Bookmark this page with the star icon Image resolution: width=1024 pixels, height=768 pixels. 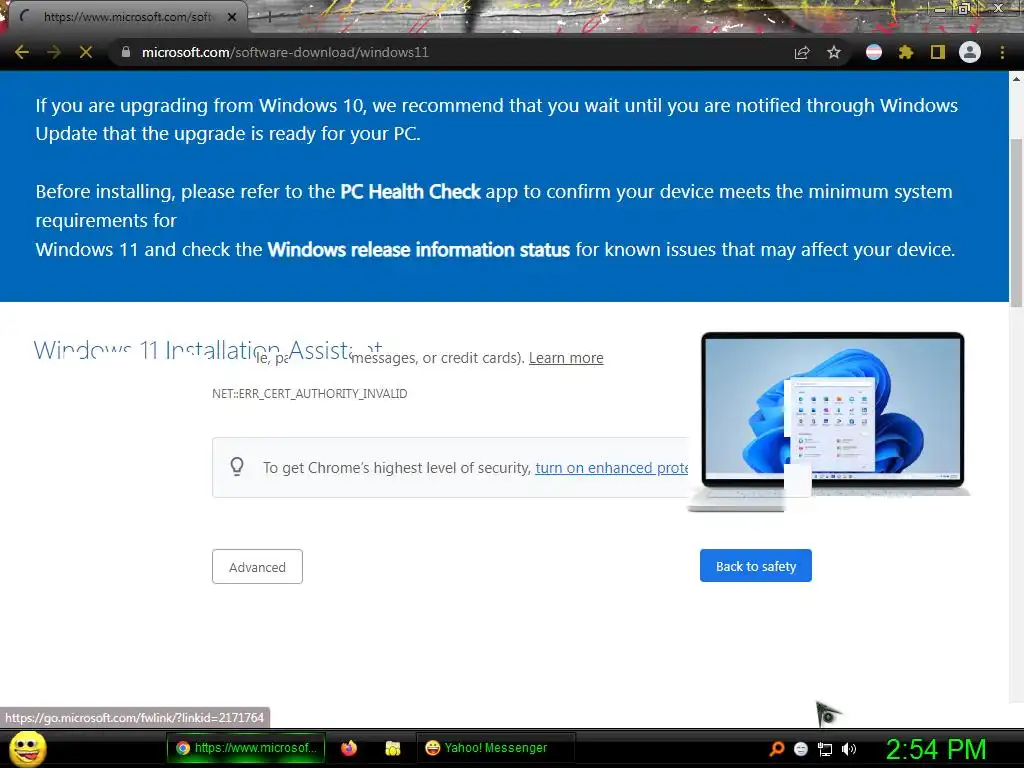(834, 52)
